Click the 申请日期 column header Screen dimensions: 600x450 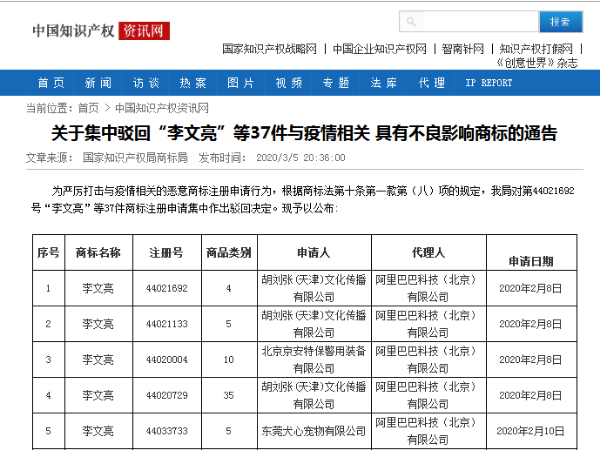(531, 261)
